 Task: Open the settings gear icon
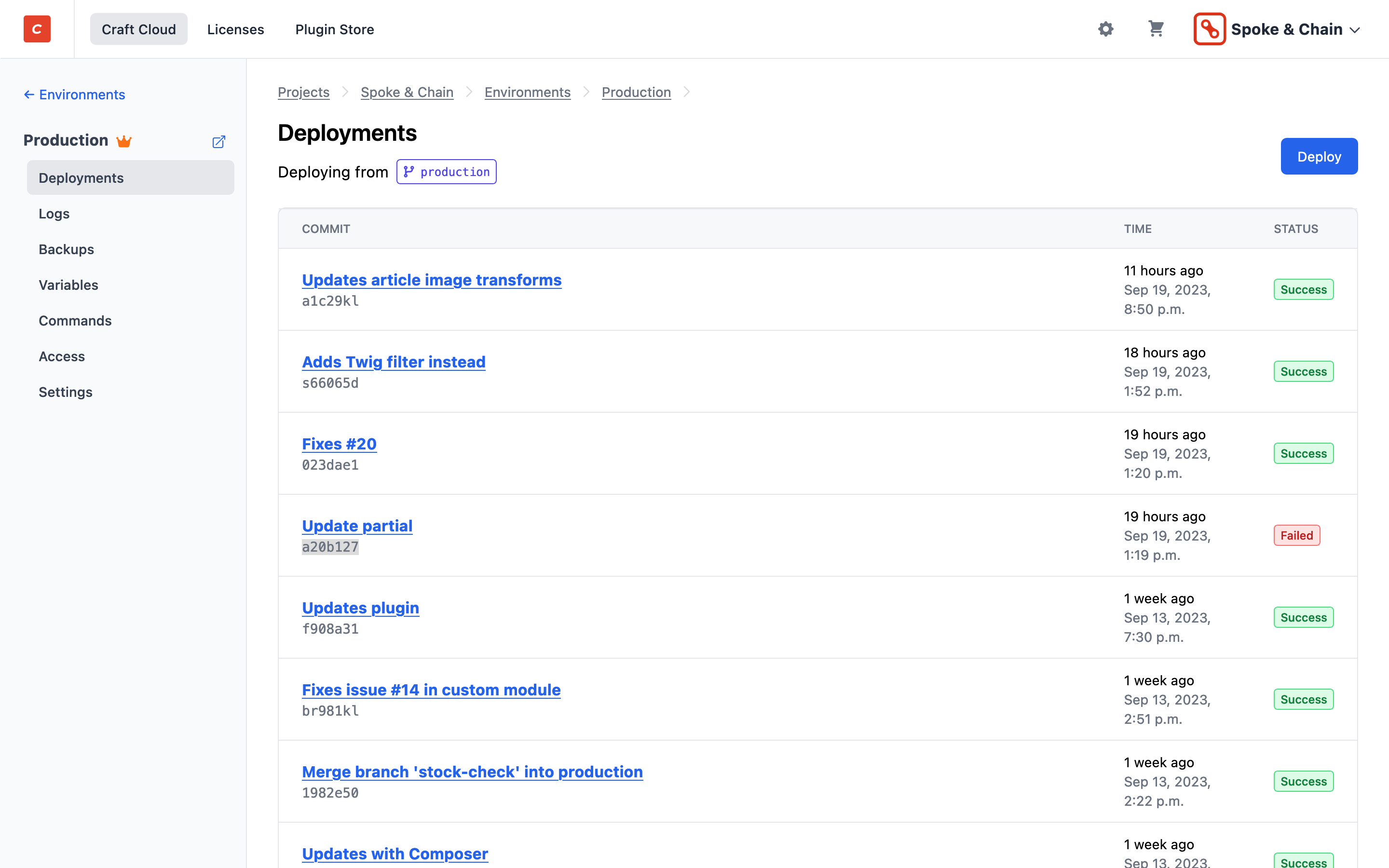click(1105, 29)
